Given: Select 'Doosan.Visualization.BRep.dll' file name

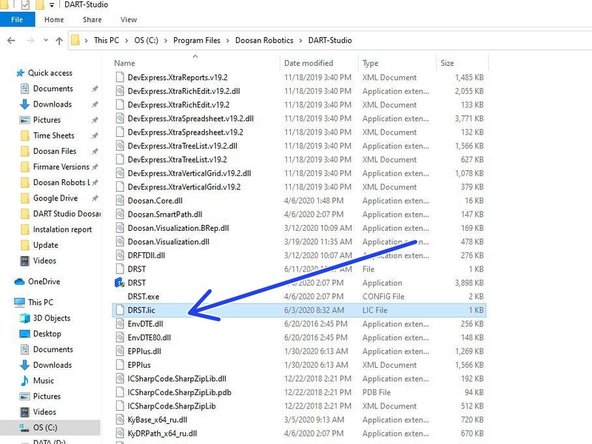Looking at the screenshot, I should pyautogui.click(x=178, y=228).
